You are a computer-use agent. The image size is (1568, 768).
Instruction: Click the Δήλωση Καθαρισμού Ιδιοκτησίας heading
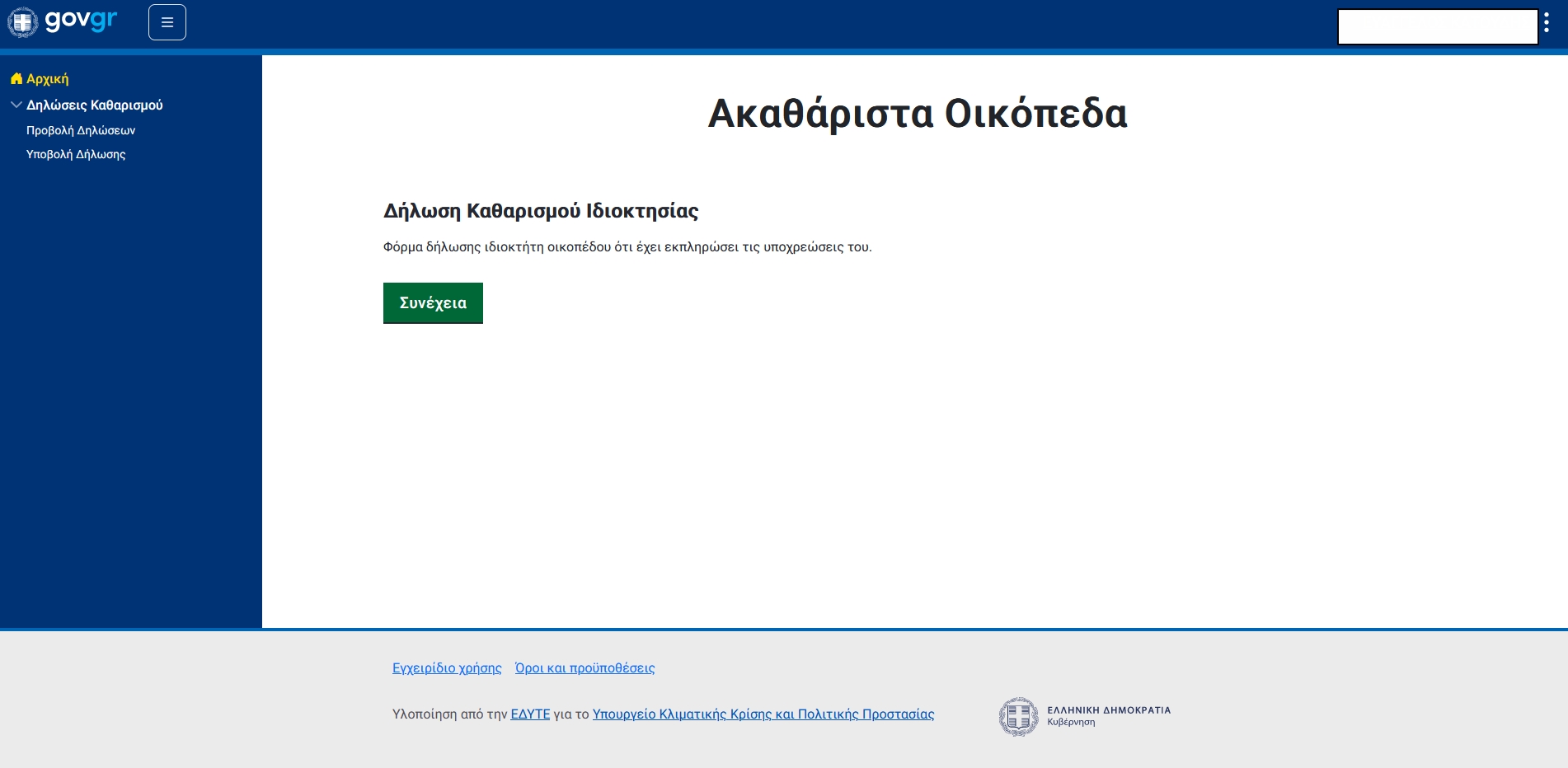click(541, 211)
